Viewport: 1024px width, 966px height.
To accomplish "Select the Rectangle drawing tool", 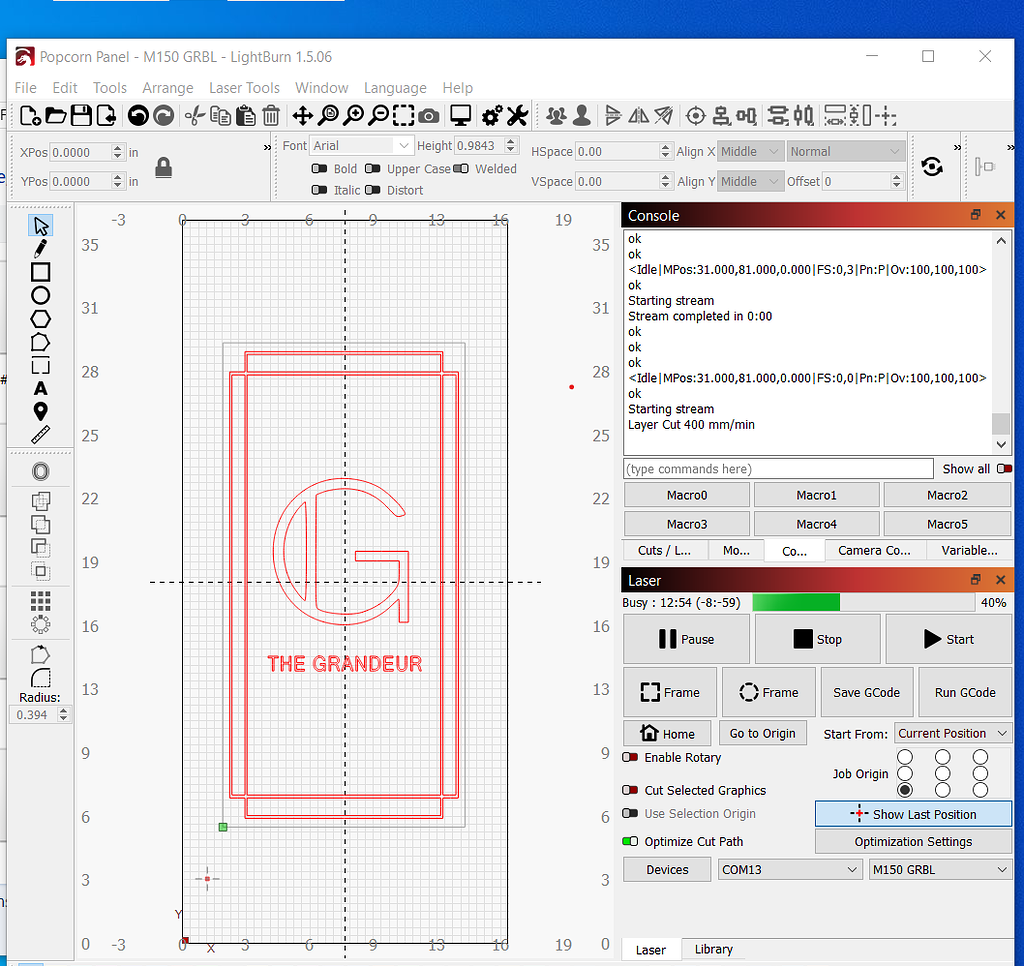I will coord(40,272).
